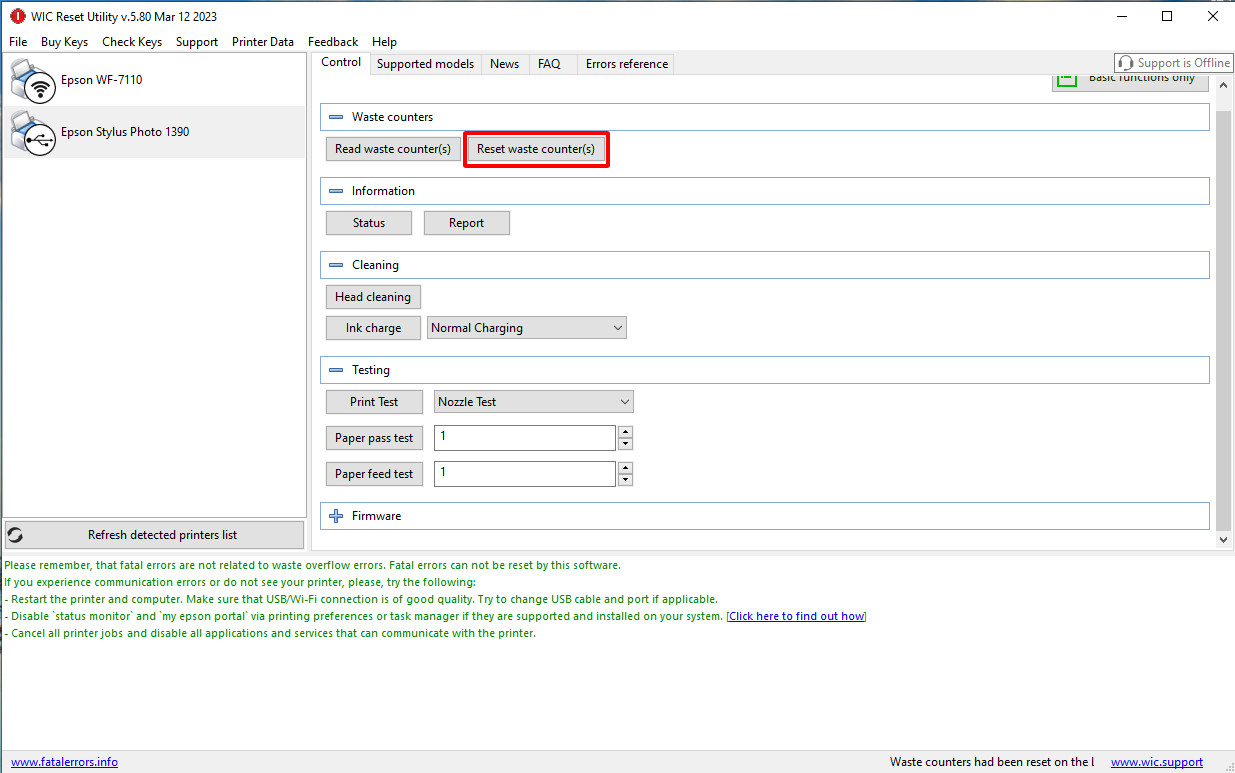Switch to the Control tab
The height and width of the screenshot is (773, 1235).
pyautogui.click(x=341, y=62)
